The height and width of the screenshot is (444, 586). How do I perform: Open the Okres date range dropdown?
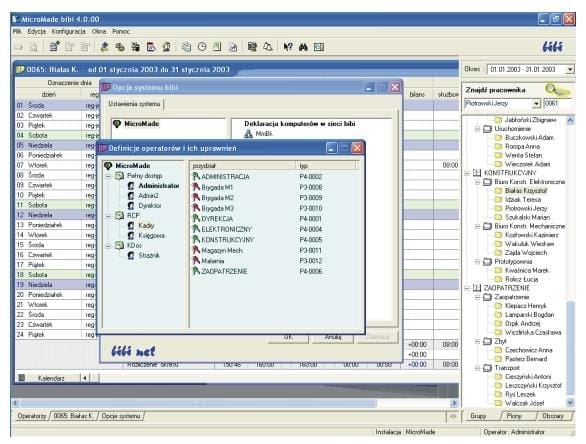[570, 70]
